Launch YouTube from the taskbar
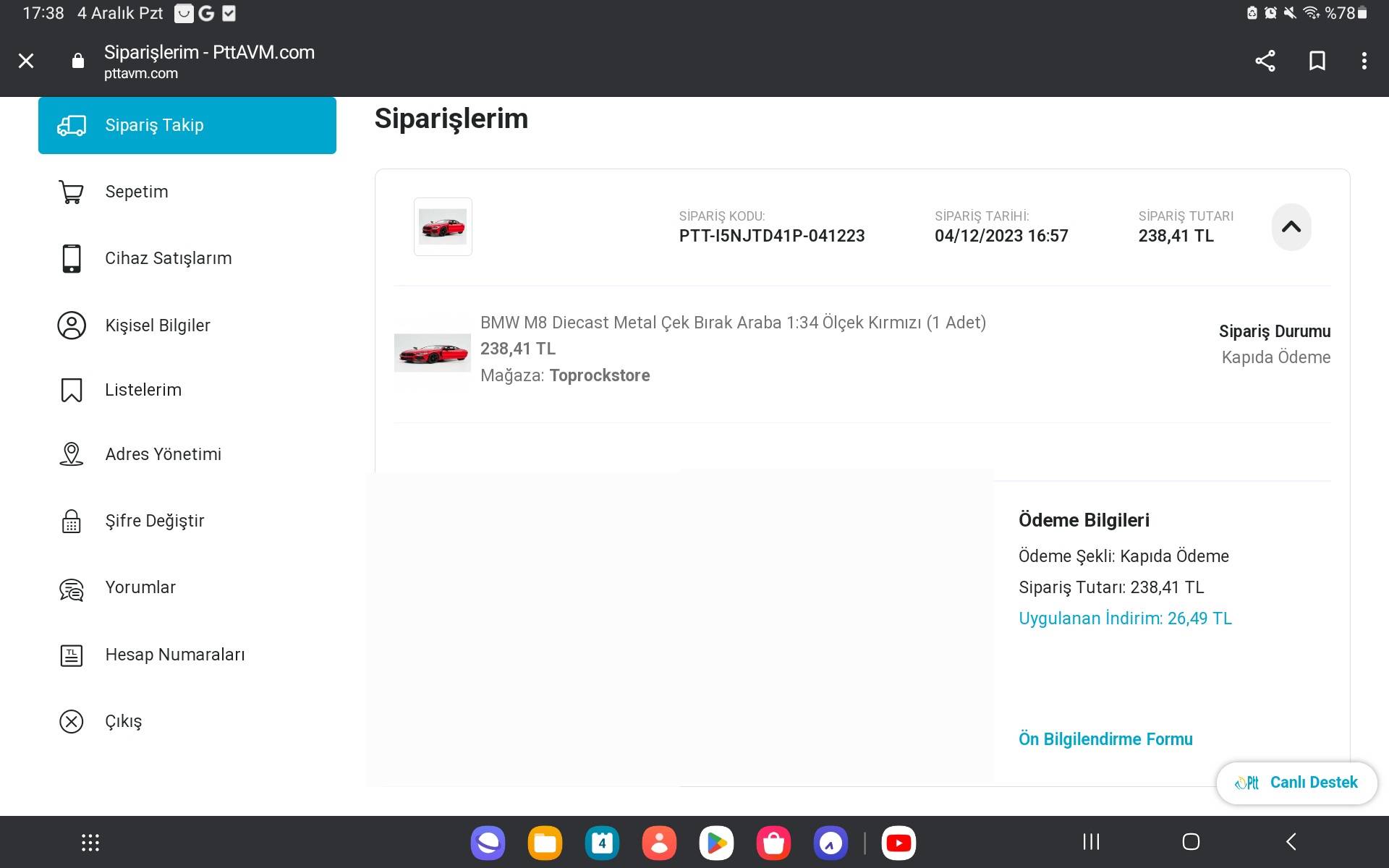The height and width of the screenshot is (868, 1389). click(x=899, y=843)
